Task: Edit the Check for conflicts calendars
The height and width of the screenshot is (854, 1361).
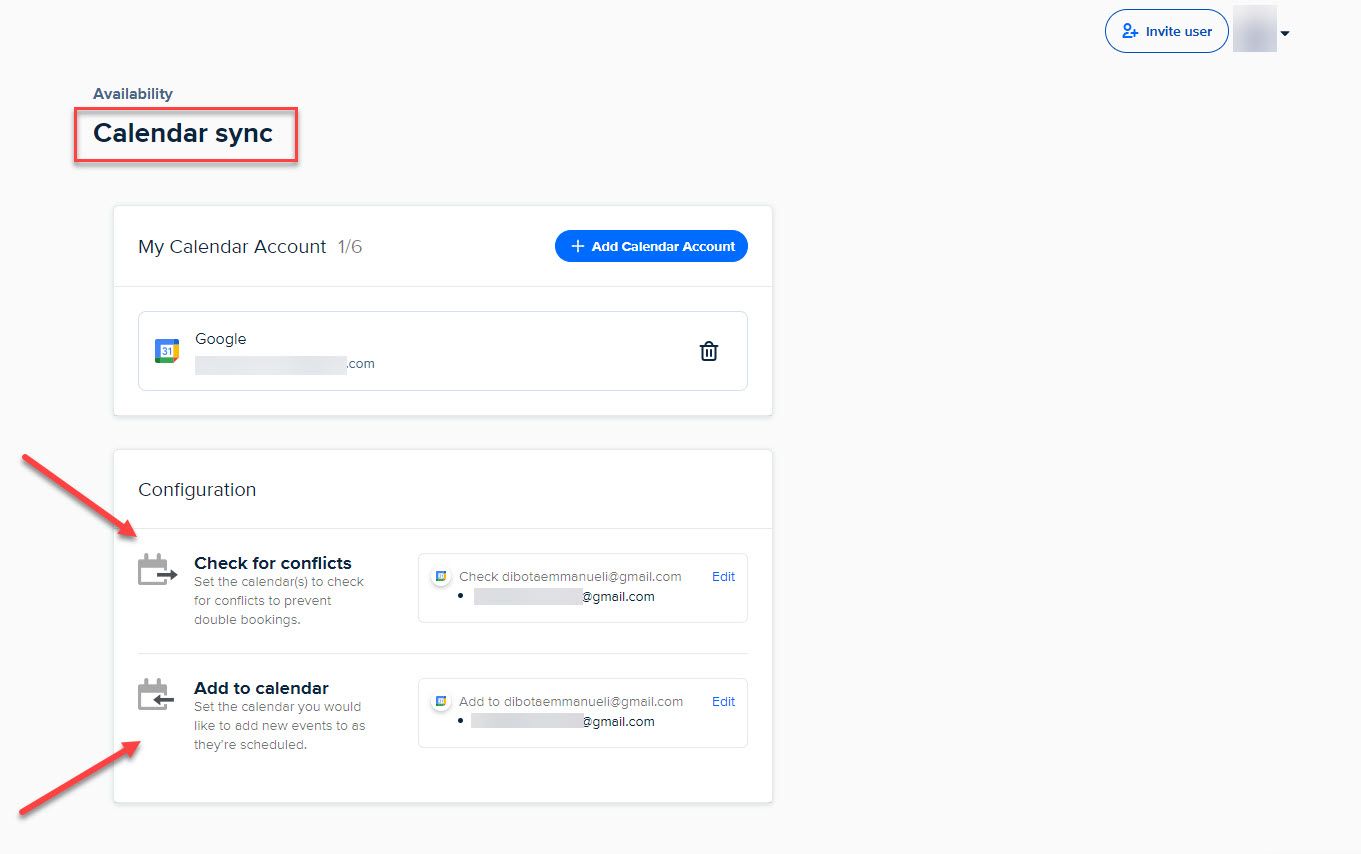Action: [723, 576]
